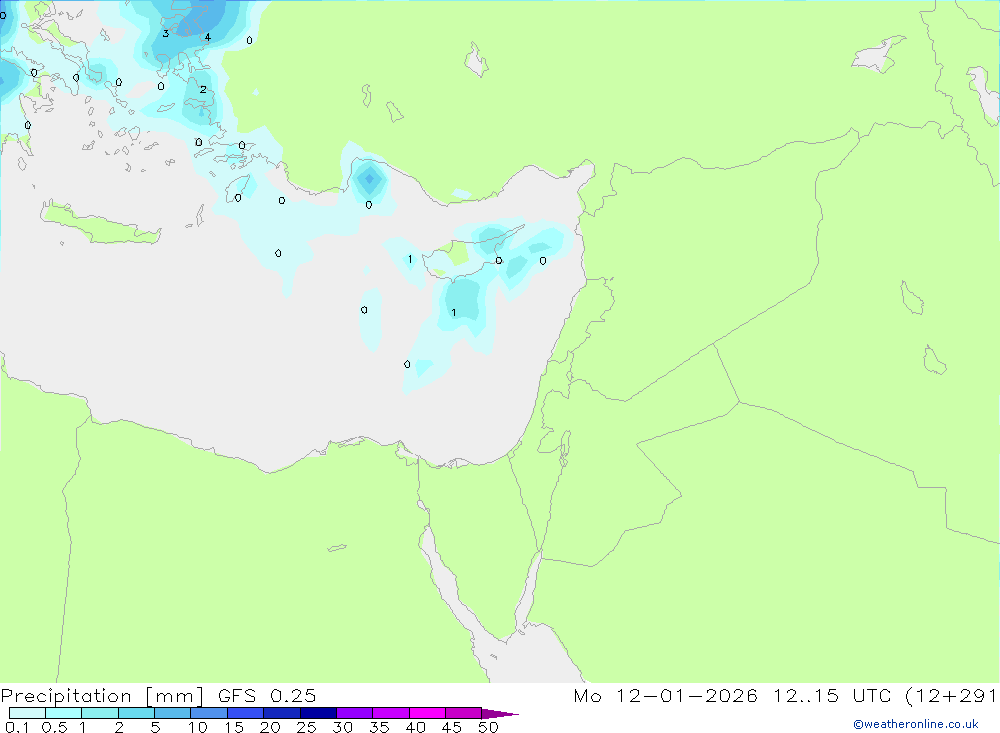Image resolution: width=1000 pixels, height=733 pixels.
Task: Click the 5–10 mm legend color swatch
Action: (x=173, y=713)
